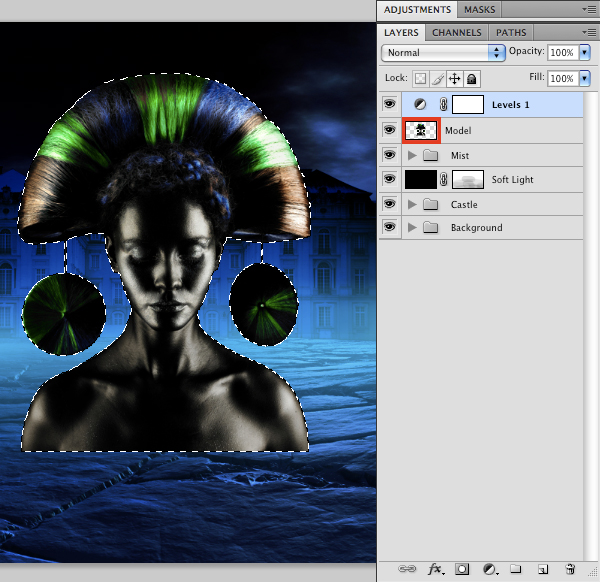Image resolution: width=600 pixels, height=582 pixels.
Task: Select the Castle group folder icon
Action: pyautogui.click(x=430, y=204)
